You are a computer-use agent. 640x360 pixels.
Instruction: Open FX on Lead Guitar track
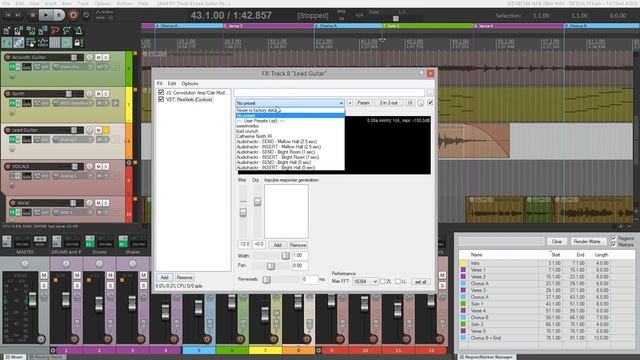point(12,140)
